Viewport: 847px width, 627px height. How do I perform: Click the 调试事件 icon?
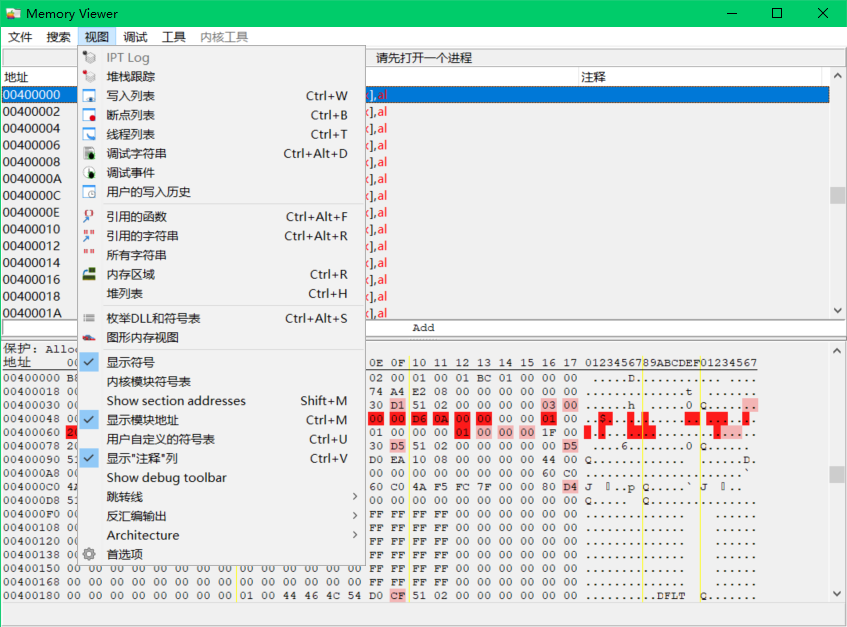tap(90, 173)
